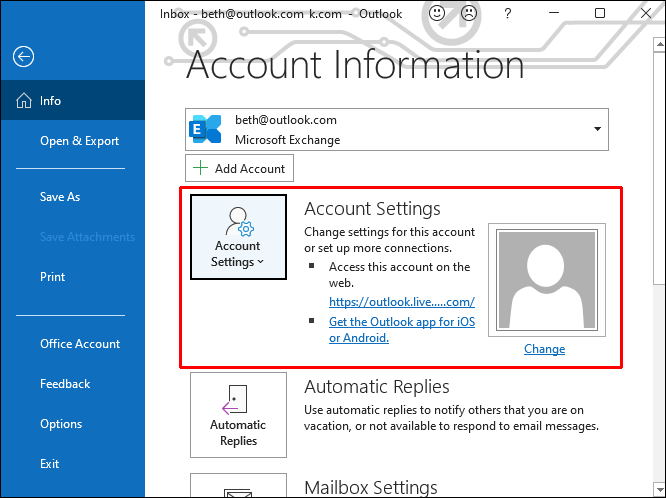Click the profile picture placeholder

544,282
